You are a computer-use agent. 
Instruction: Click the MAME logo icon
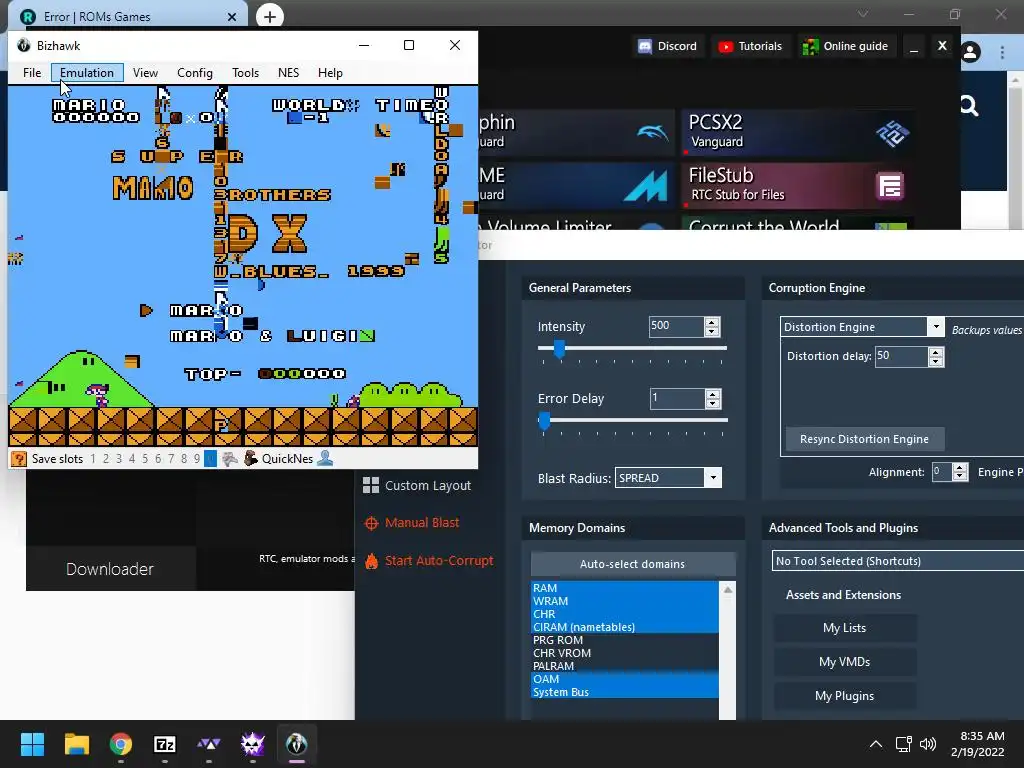[x=645, y=185]
